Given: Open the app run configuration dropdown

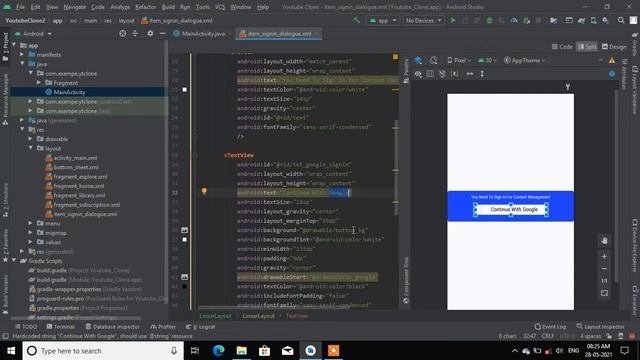Looking at the screenshot, I should (383, 20).
